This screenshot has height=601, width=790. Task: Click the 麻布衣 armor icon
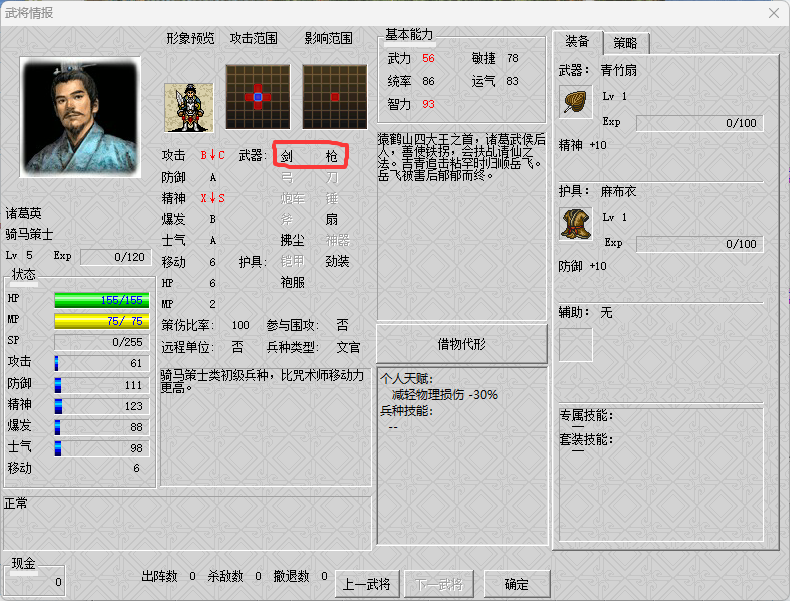point(575,223)
